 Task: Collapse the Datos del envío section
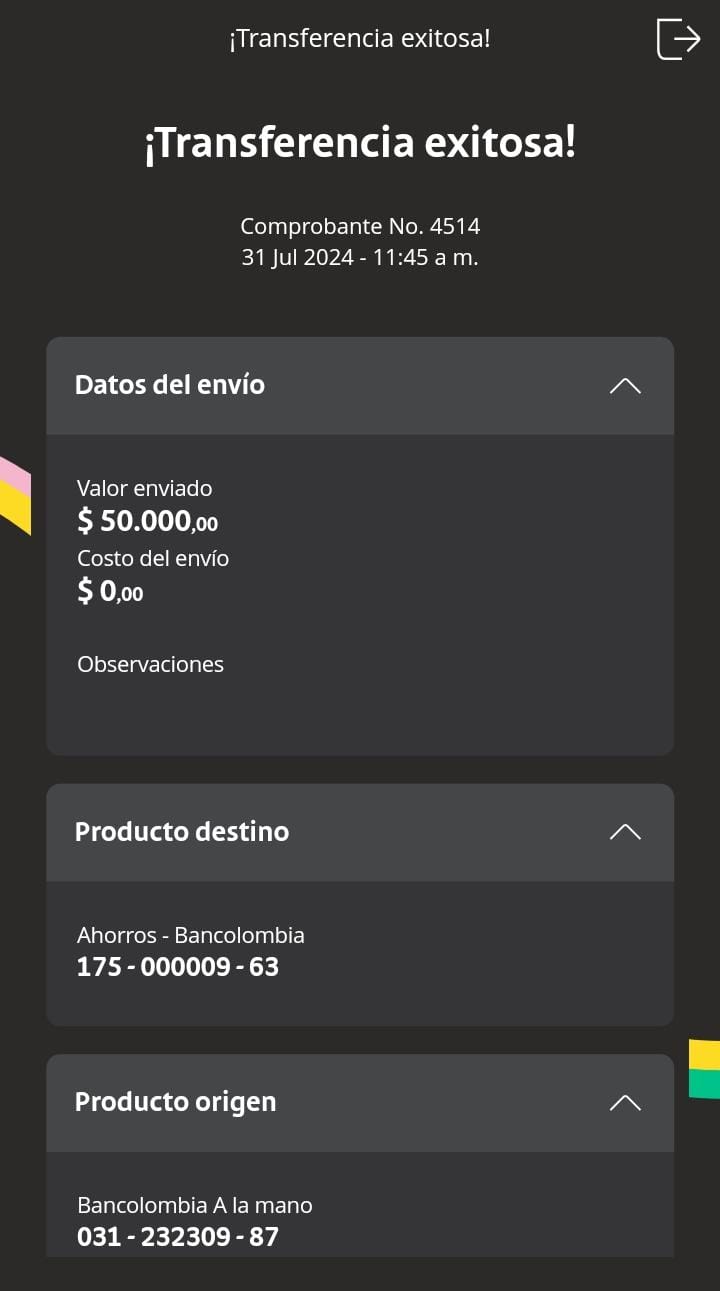coord(625,386)
